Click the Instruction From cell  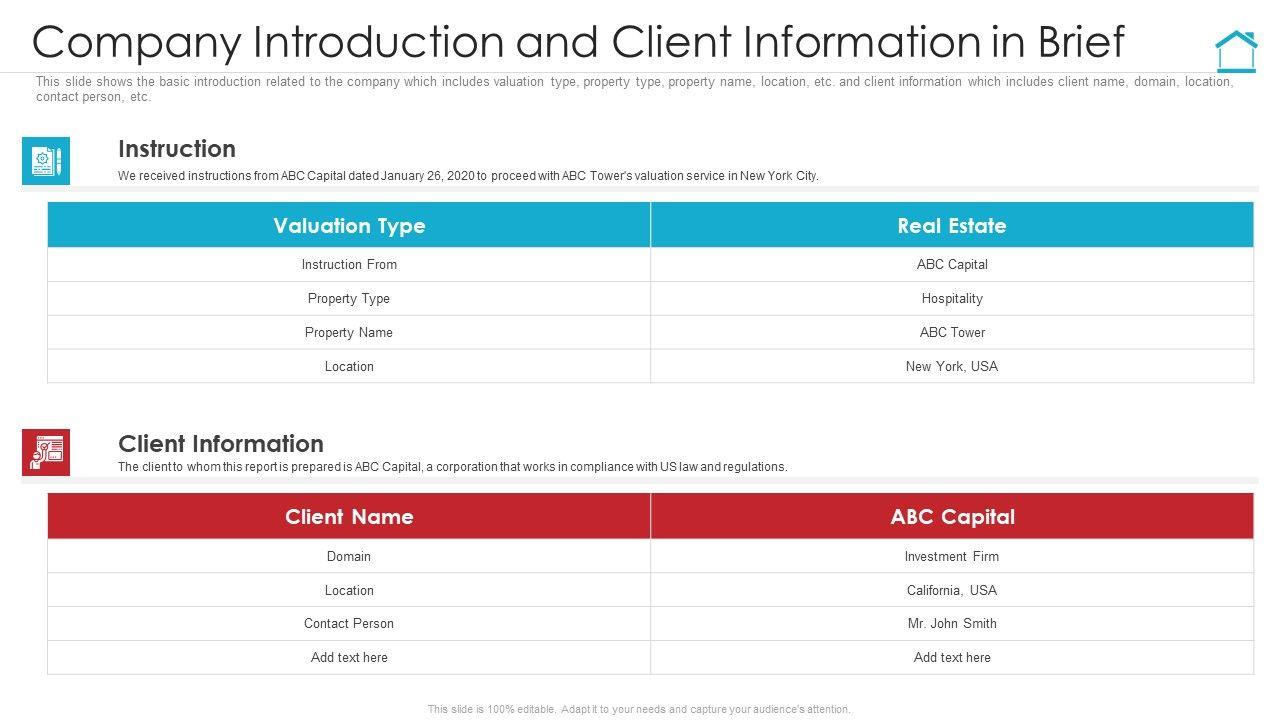(349, 265)
